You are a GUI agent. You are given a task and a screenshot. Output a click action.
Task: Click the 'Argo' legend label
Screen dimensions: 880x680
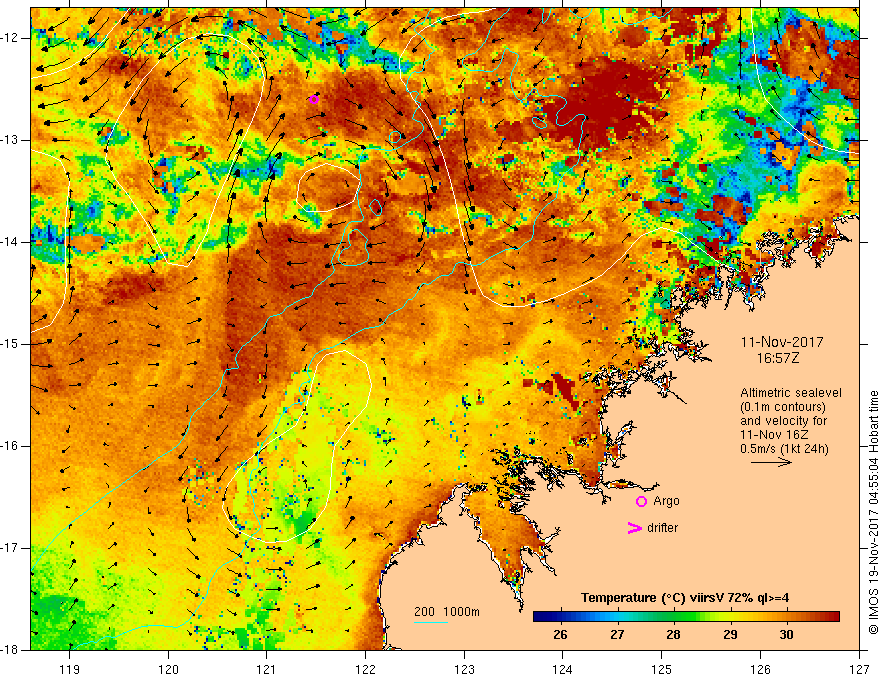click(666, 501)
